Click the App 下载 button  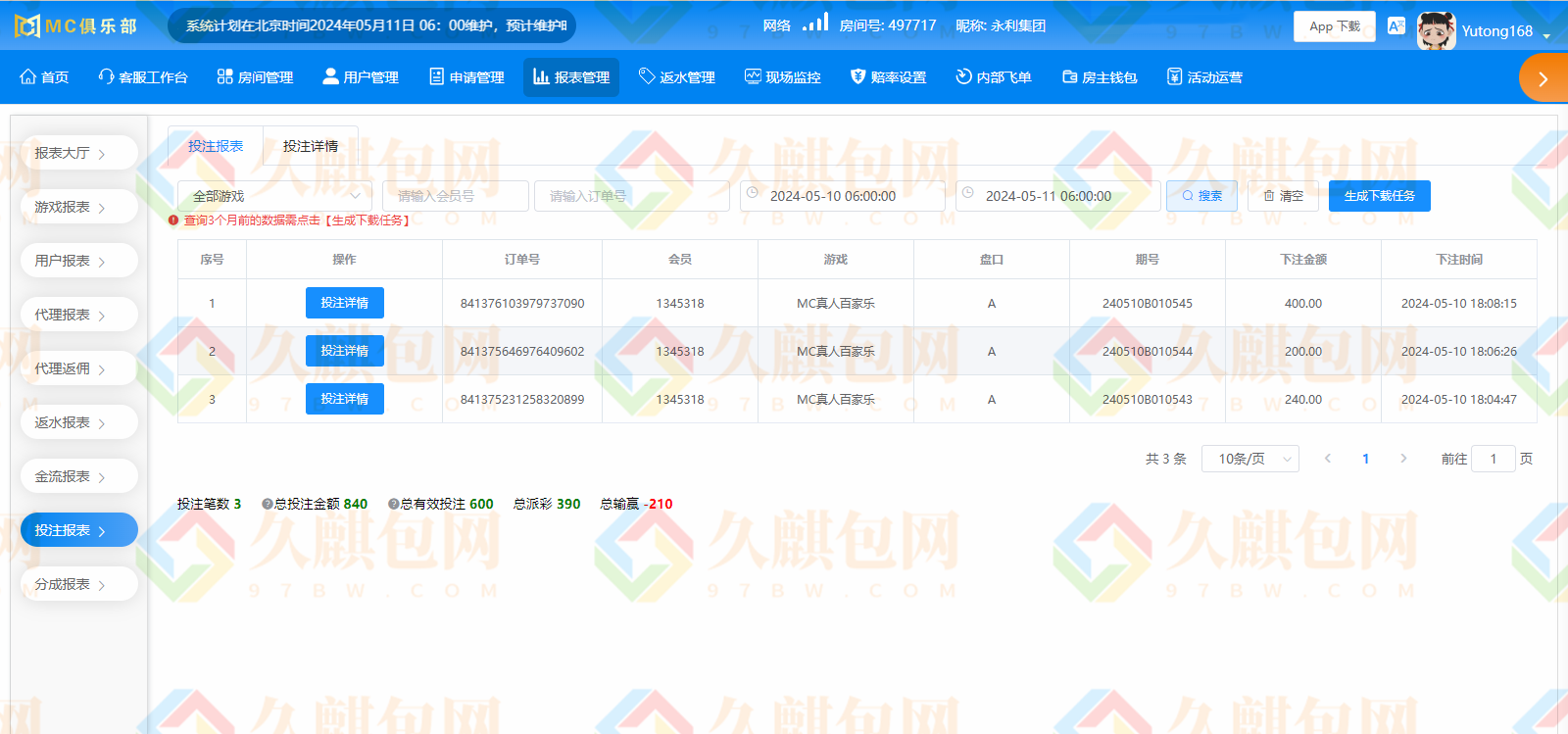pos(1334,26)
